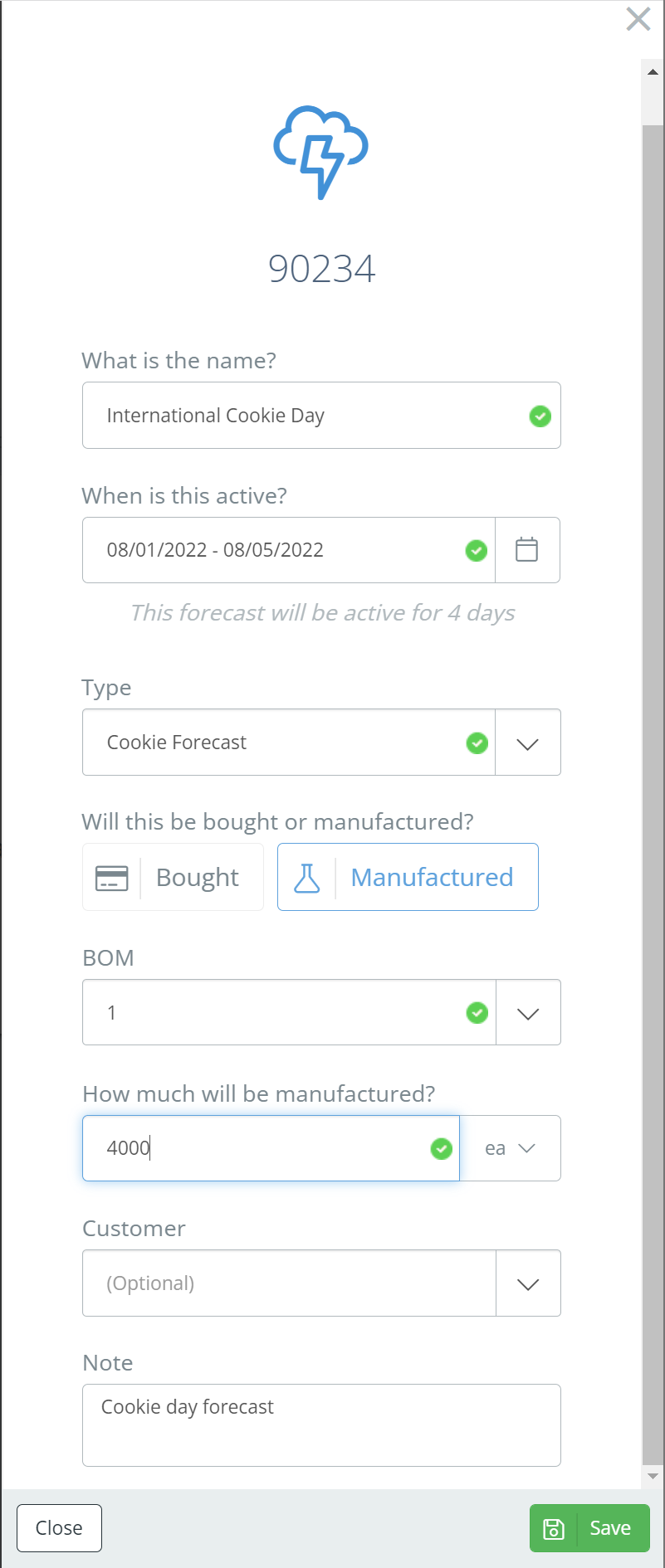Expand the Type dropdown
Image resolution: width=665 pixels, height=1568 pixels.
528,743
